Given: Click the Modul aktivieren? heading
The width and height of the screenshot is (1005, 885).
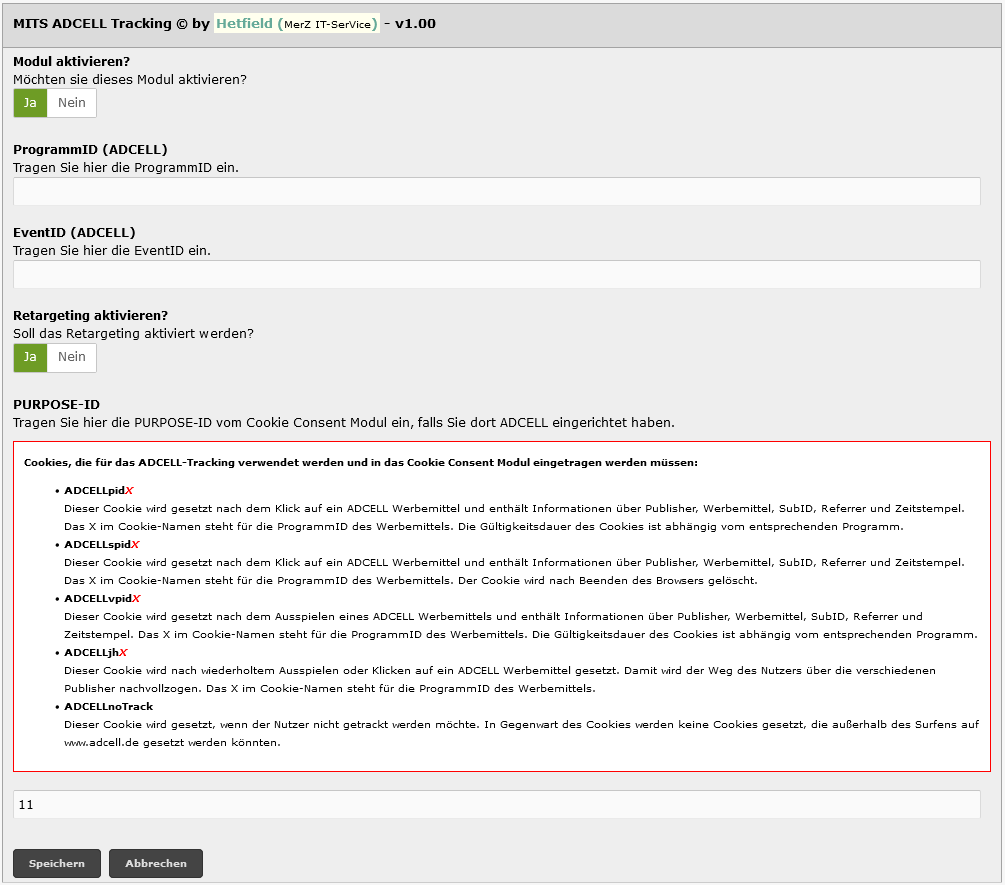Looking at the screenshot, I should click(x=71, y=62).
